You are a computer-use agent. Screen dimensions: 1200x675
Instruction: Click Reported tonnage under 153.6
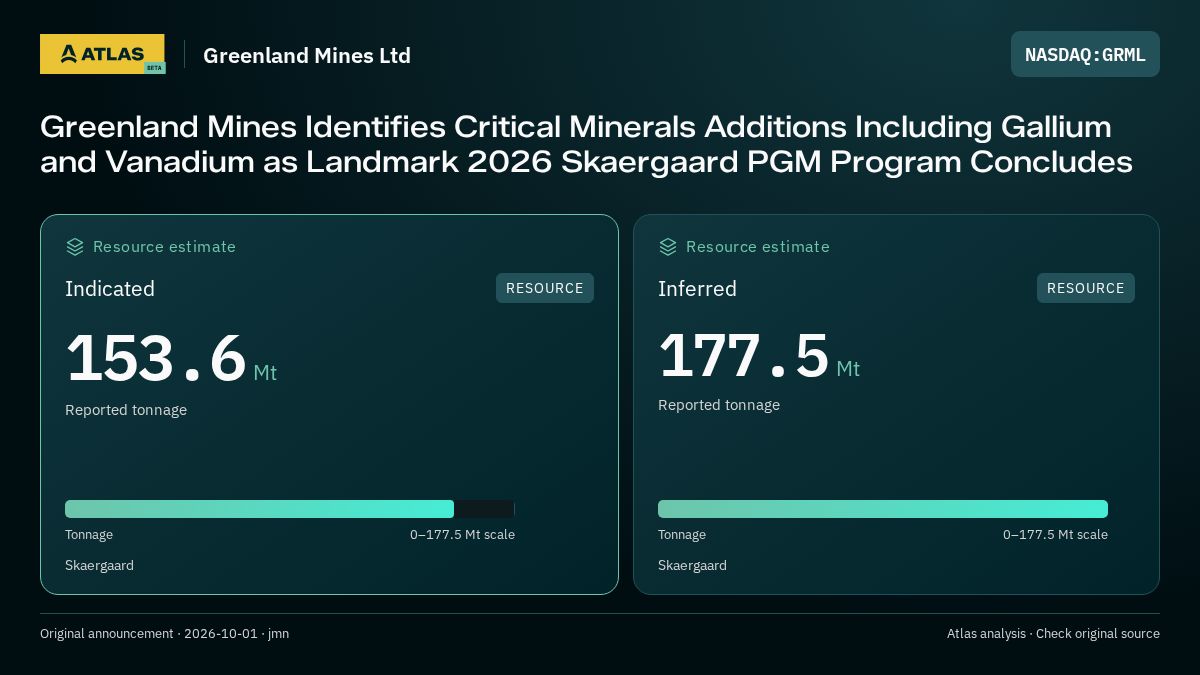tap(126, 410)
